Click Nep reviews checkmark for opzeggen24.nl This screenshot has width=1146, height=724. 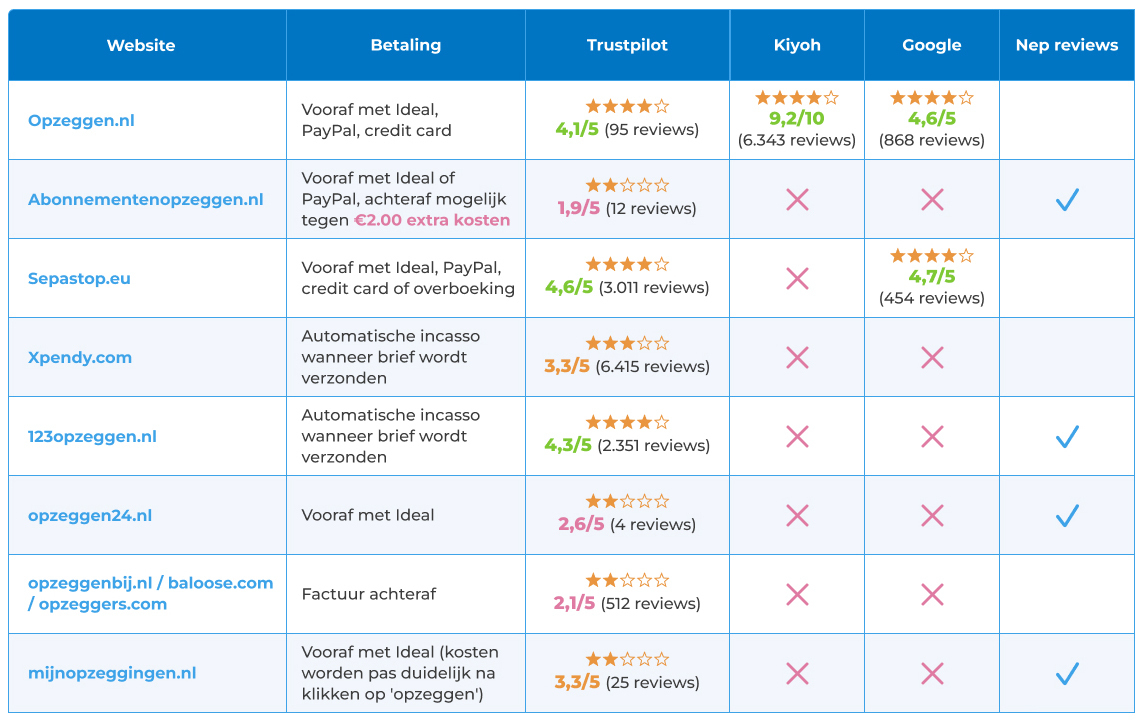click(1067, 516)
